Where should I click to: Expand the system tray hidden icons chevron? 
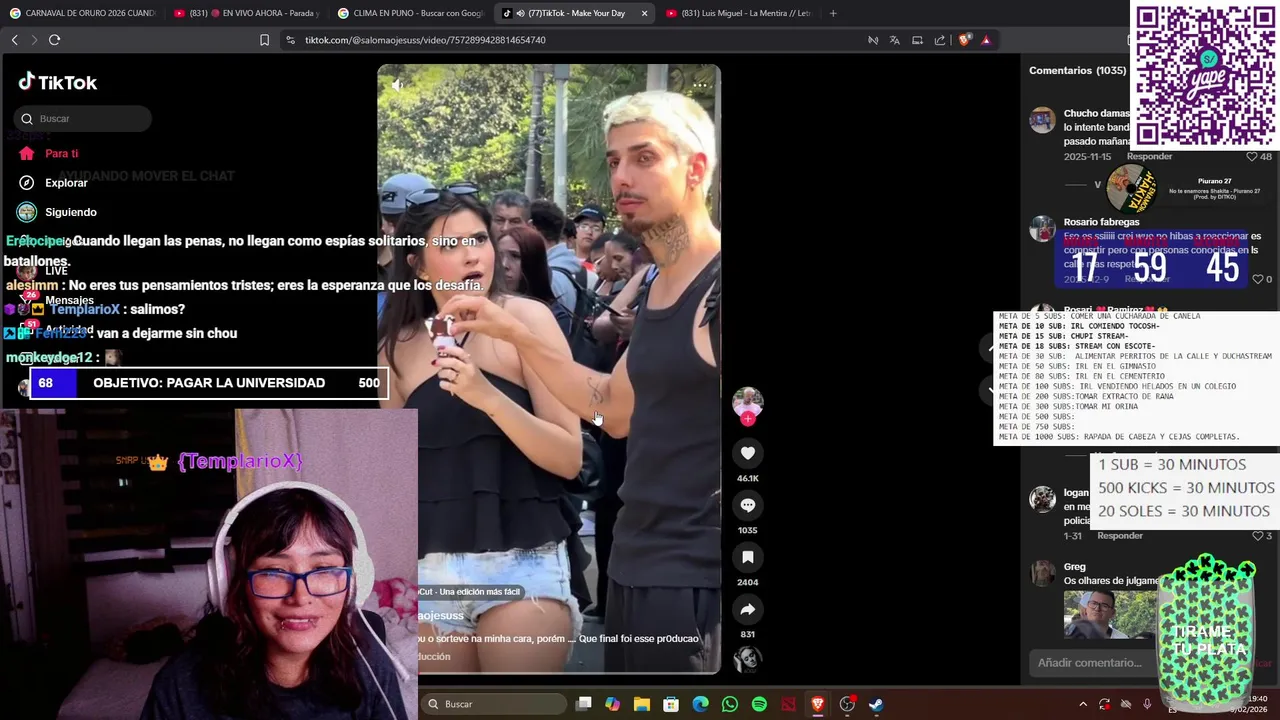click(x=1083, y=704)
